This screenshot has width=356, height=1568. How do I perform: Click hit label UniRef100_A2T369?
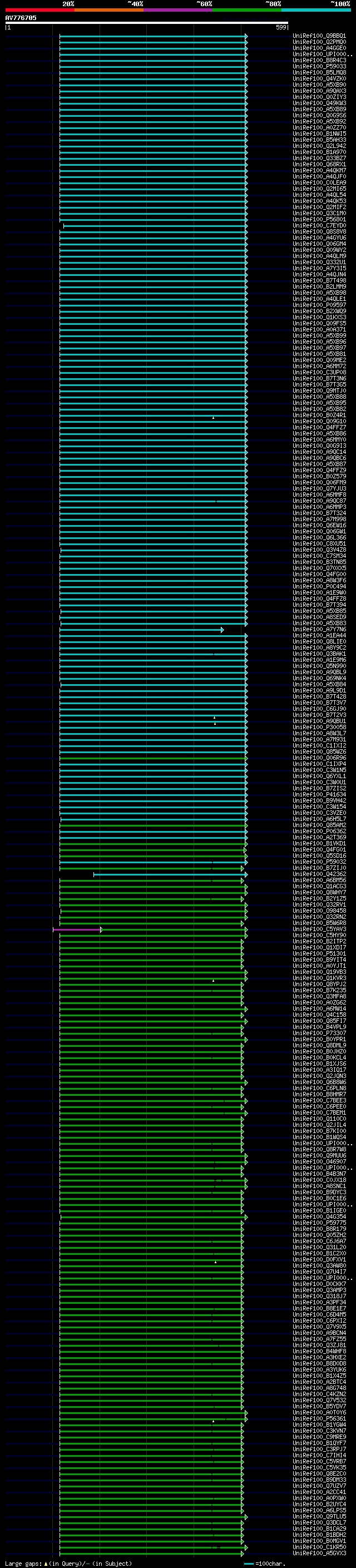pyautogui.click(x=319, y=838)
